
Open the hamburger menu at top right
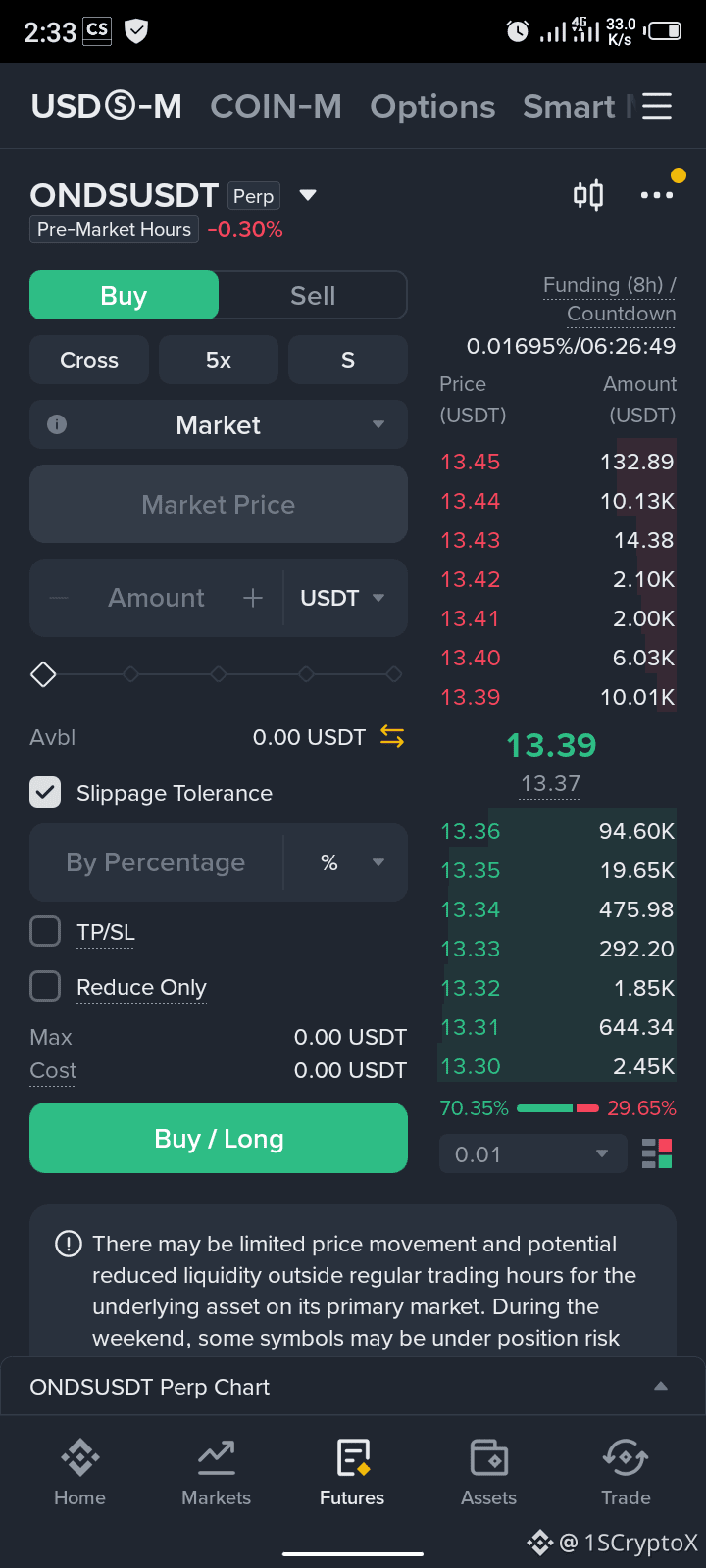pyautogui.click(x=657, y=106)
